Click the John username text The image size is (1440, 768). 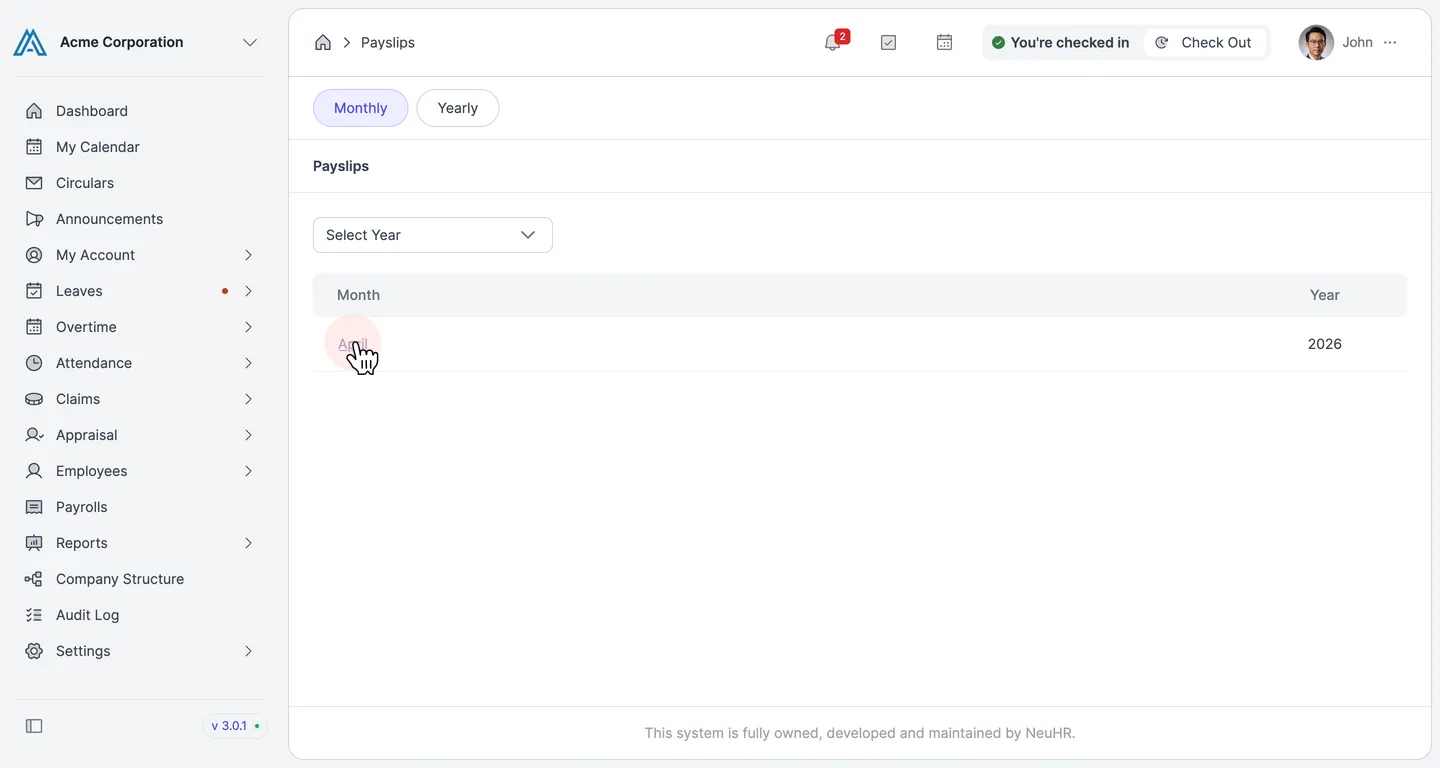pyautogui.click(x=1357, y=42)
